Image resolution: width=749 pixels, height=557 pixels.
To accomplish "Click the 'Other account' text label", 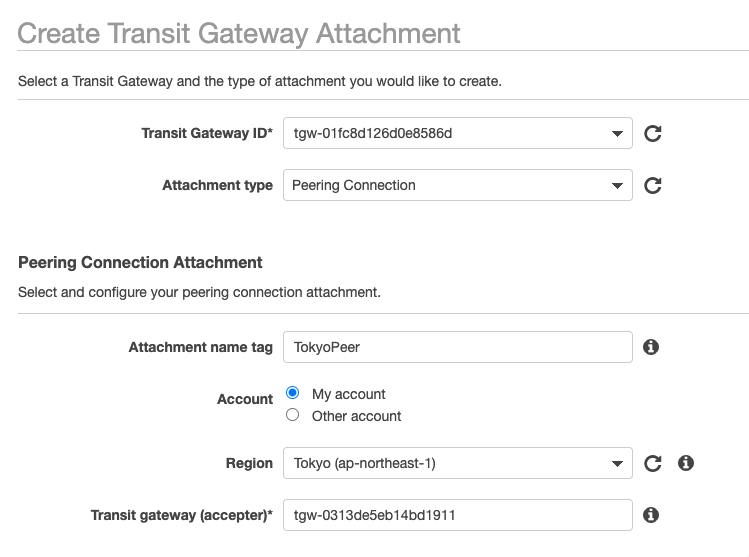I will pyautogui.click(x=356, y=416).
